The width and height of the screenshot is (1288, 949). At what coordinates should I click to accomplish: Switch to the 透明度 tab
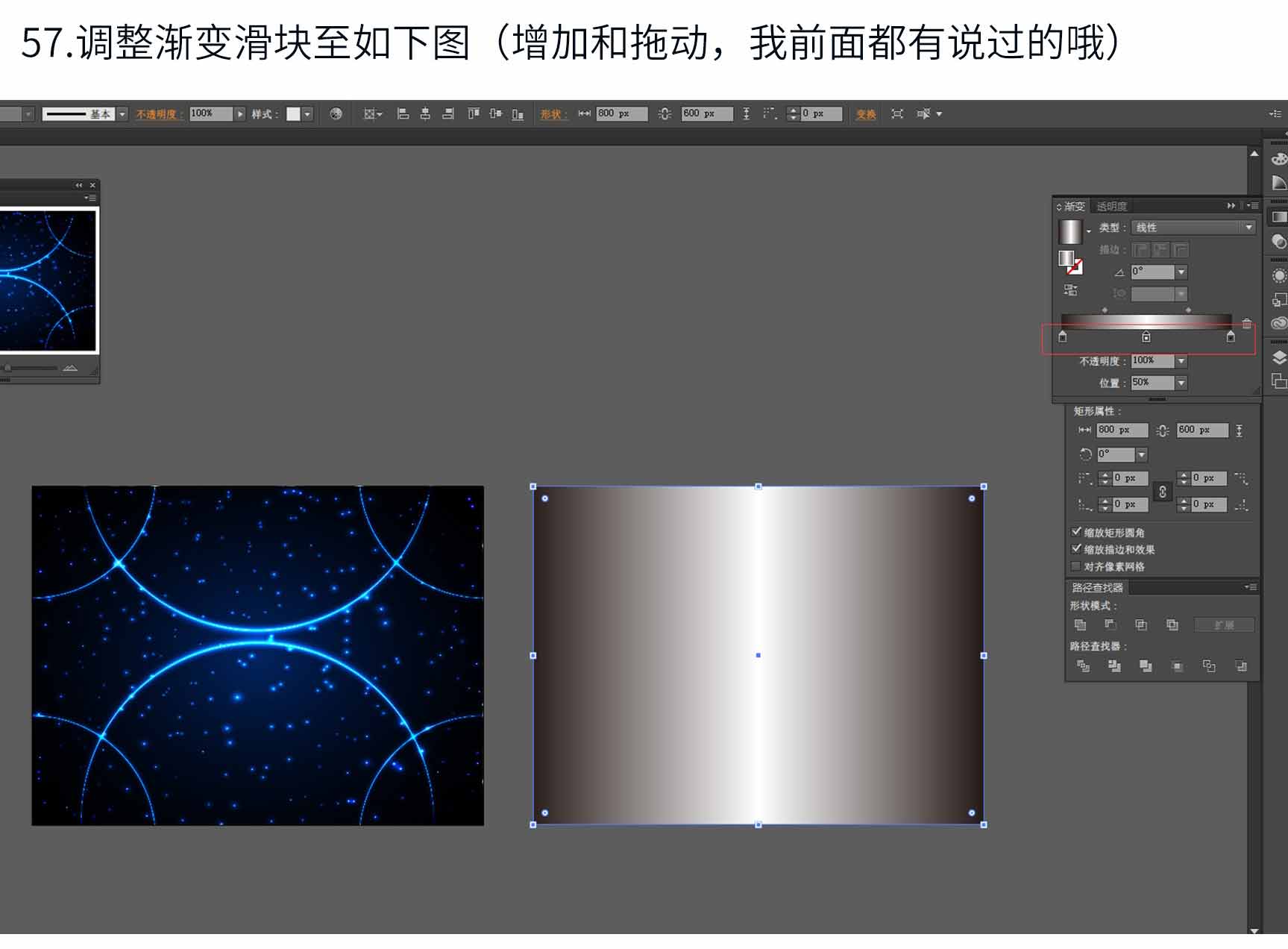[1111, 206]
